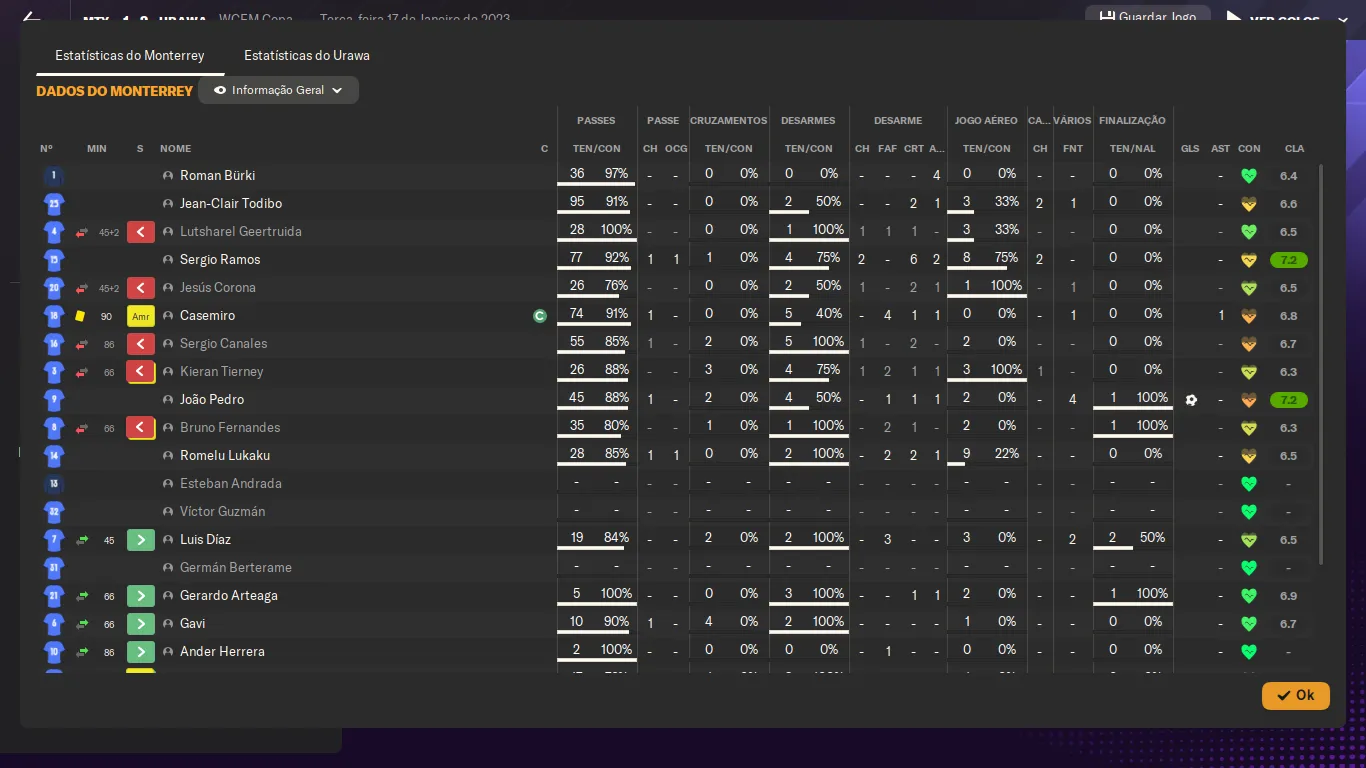Viewport: 1366px width, 768px height.
Task: Switch to Estatísticas do Urawa tab
Action: coord(307,55)
